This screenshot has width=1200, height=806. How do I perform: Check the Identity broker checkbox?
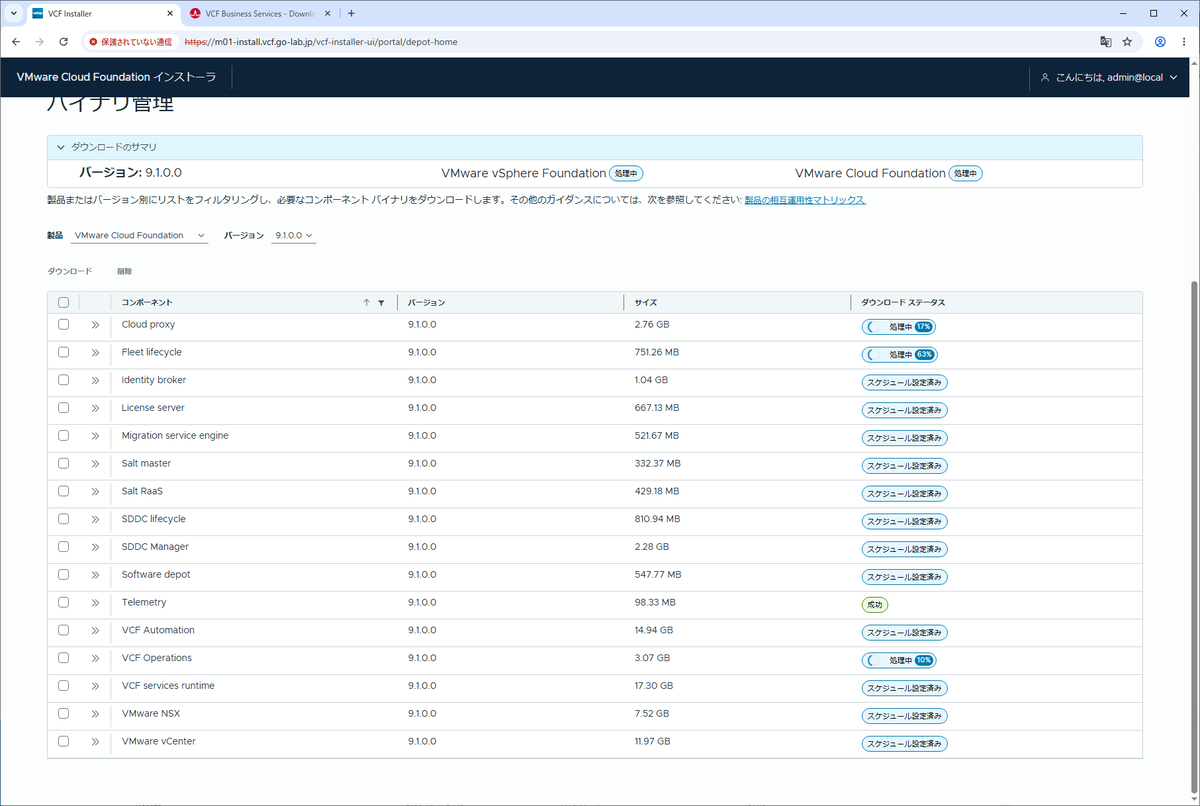click(x=63, y=380)
